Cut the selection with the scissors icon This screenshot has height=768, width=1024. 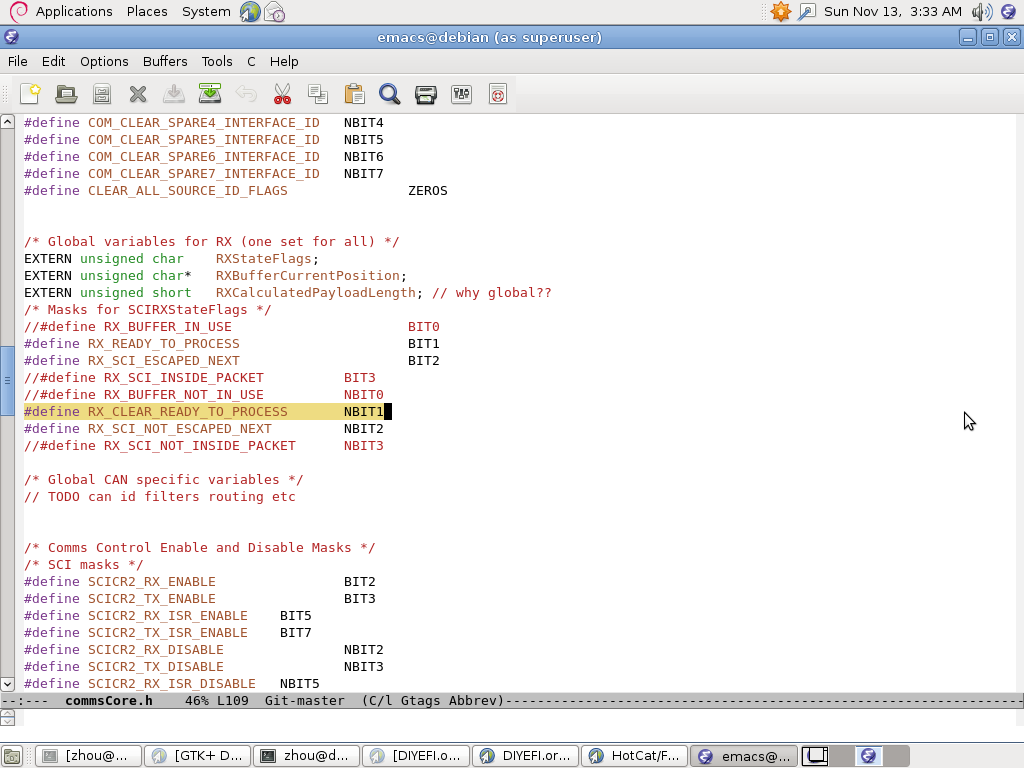282,94
